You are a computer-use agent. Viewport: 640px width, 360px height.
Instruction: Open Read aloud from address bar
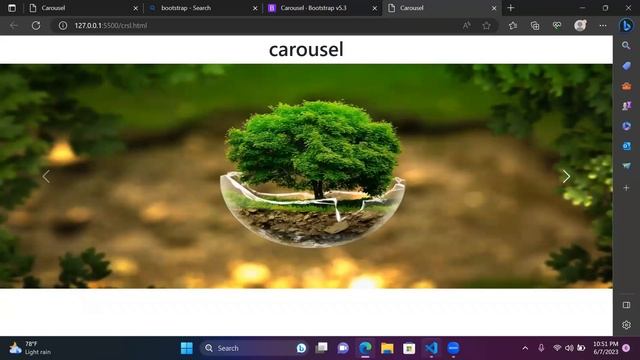click(467, 25)
